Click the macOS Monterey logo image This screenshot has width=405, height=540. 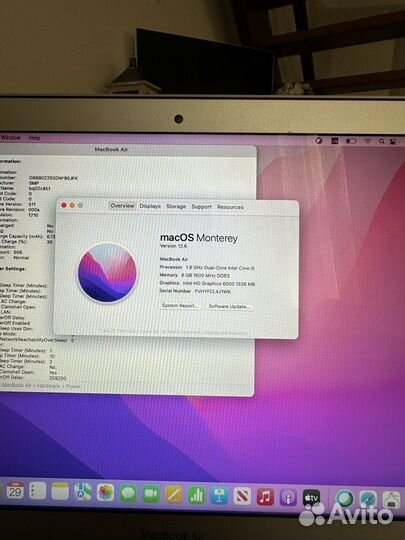coord(107,272)
